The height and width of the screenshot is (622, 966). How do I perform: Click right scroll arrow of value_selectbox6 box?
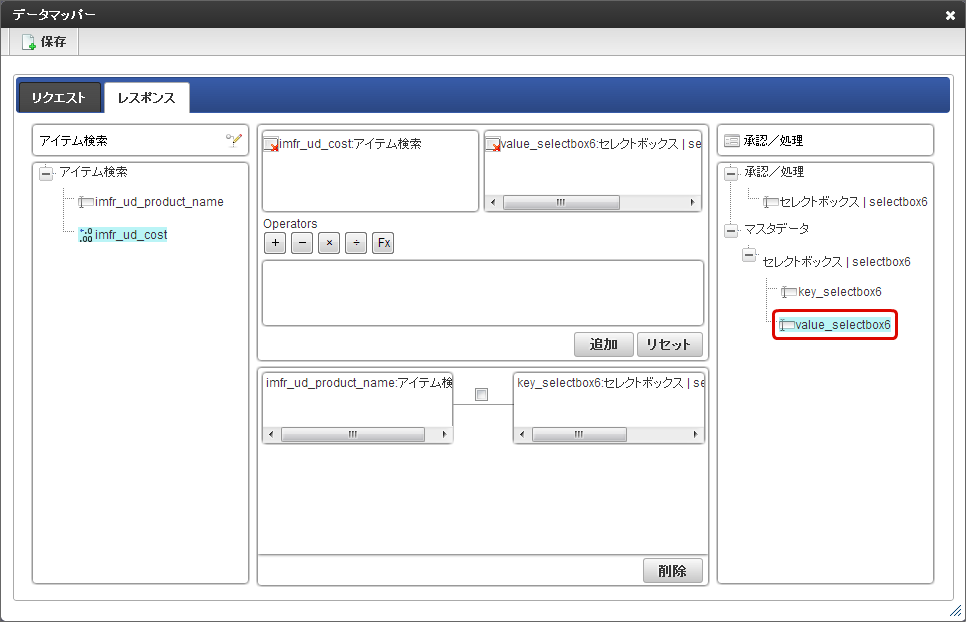pos(692,203)
